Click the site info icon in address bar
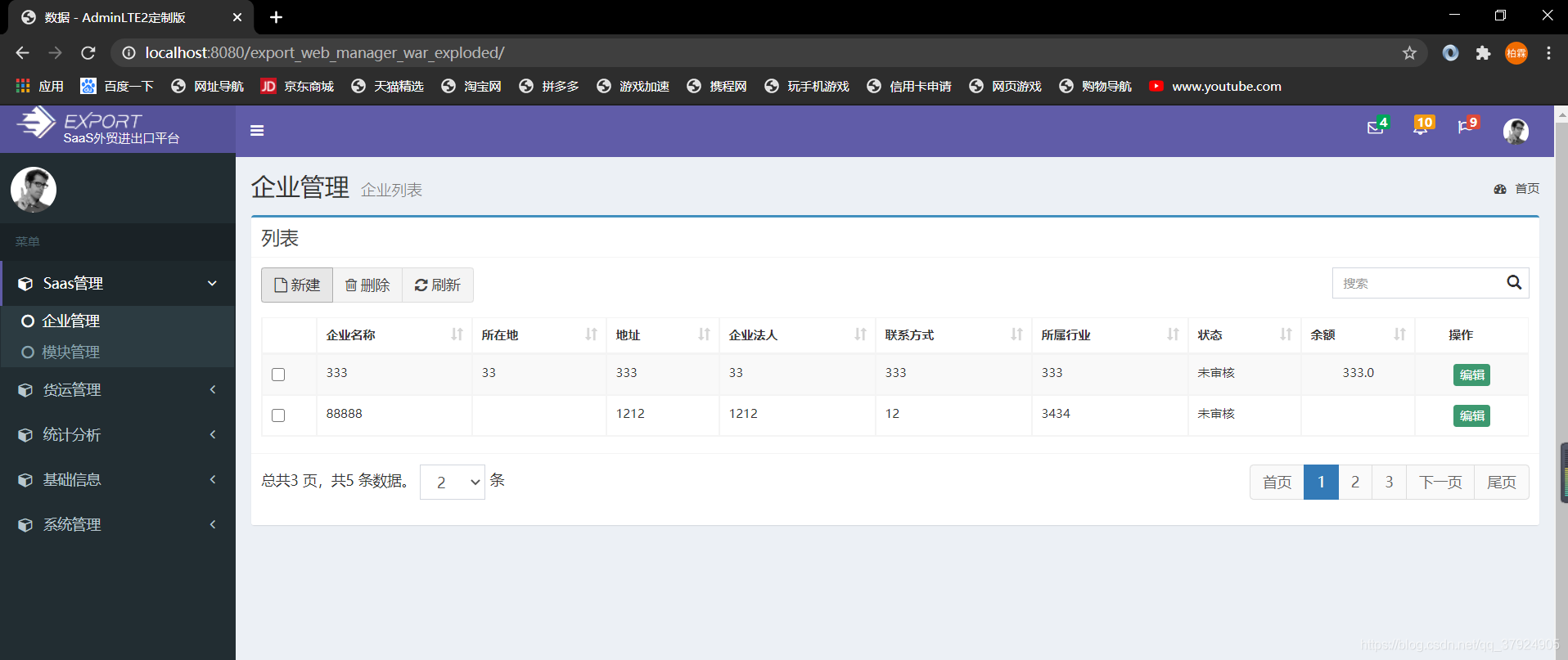Viewport: 1568px width, 660px height. pos(128,53)
